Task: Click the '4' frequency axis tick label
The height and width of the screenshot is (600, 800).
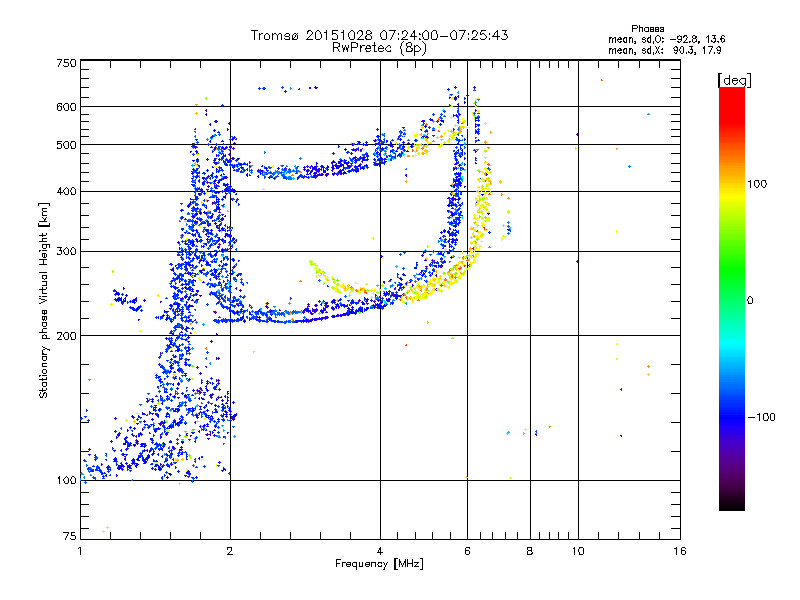Action: coord(380,551)
